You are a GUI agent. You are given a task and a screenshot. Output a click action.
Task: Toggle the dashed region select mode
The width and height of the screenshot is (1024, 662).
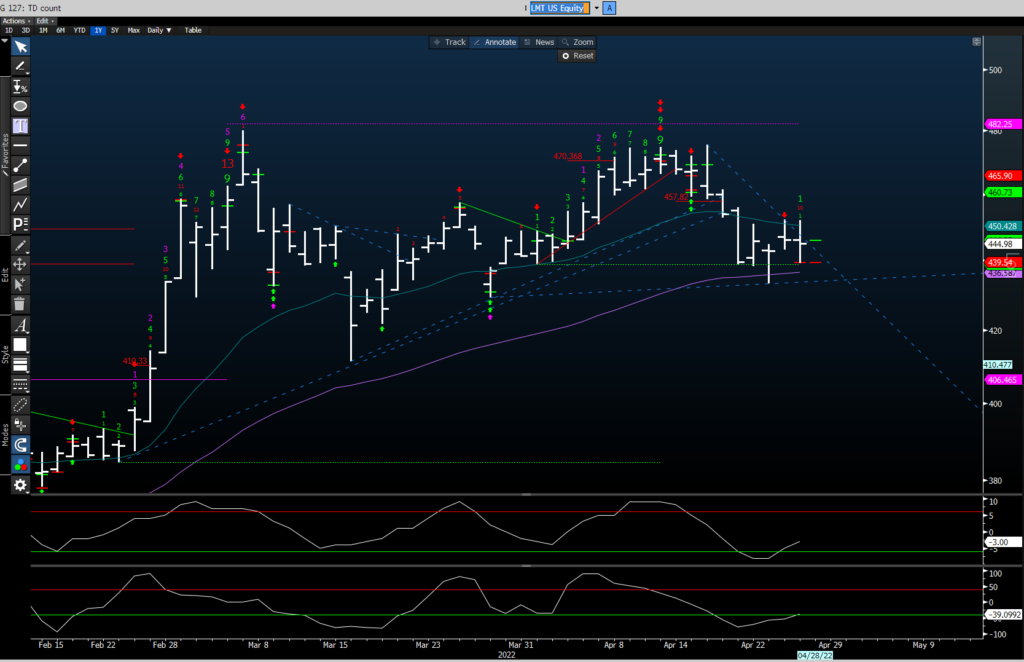pos(20,405)
